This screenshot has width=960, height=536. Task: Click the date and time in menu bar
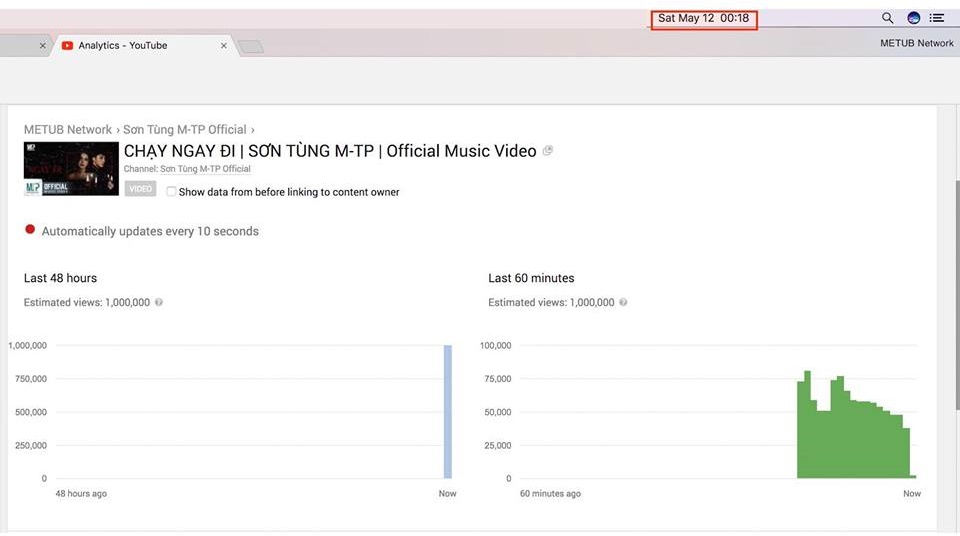(703, 18)
